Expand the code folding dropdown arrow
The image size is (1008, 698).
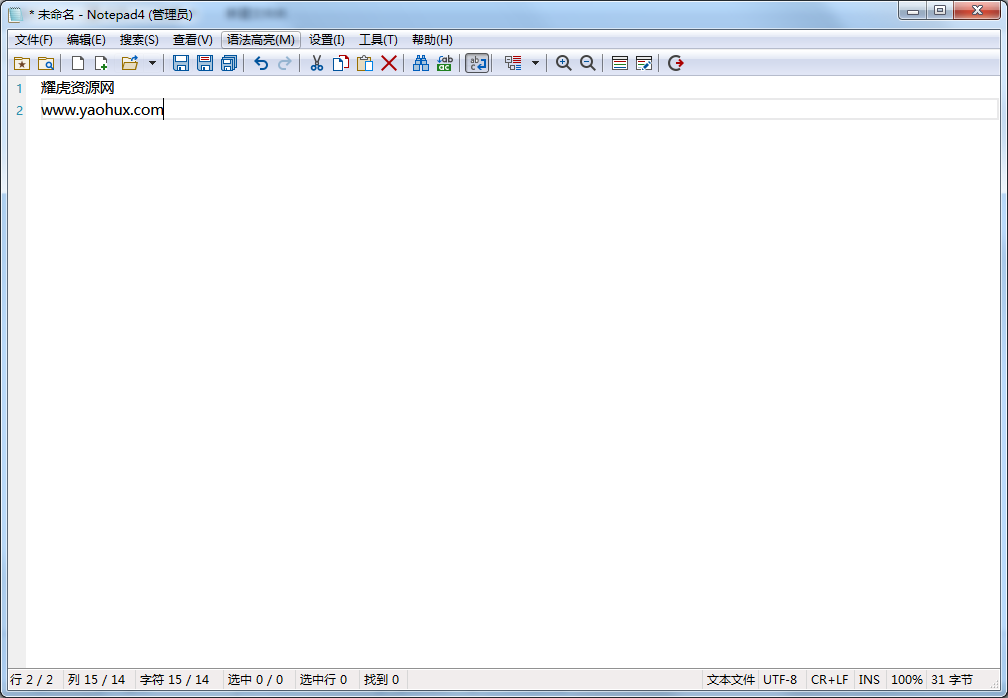point(535,63)
